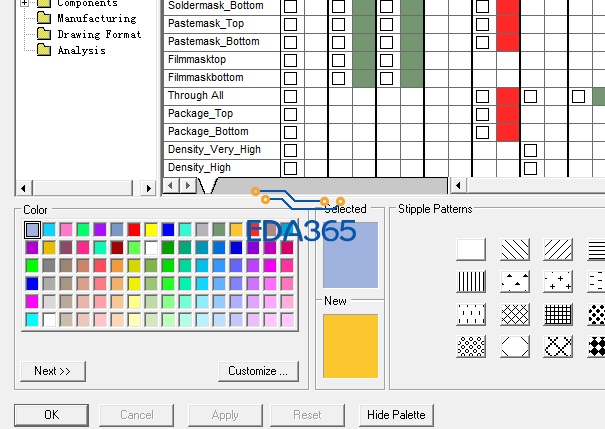605x429 pixels.
Task: Select the sparse tick marks stipple pattern
Action: 471,314
